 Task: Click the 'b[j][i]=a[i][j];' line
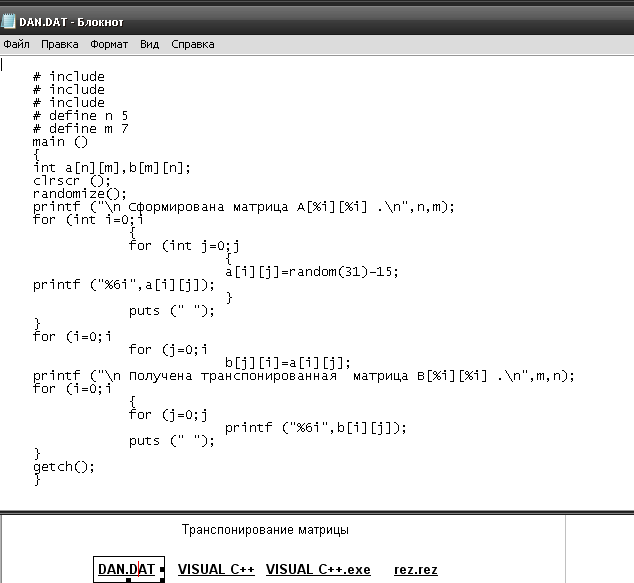click(x=287, y=363)
